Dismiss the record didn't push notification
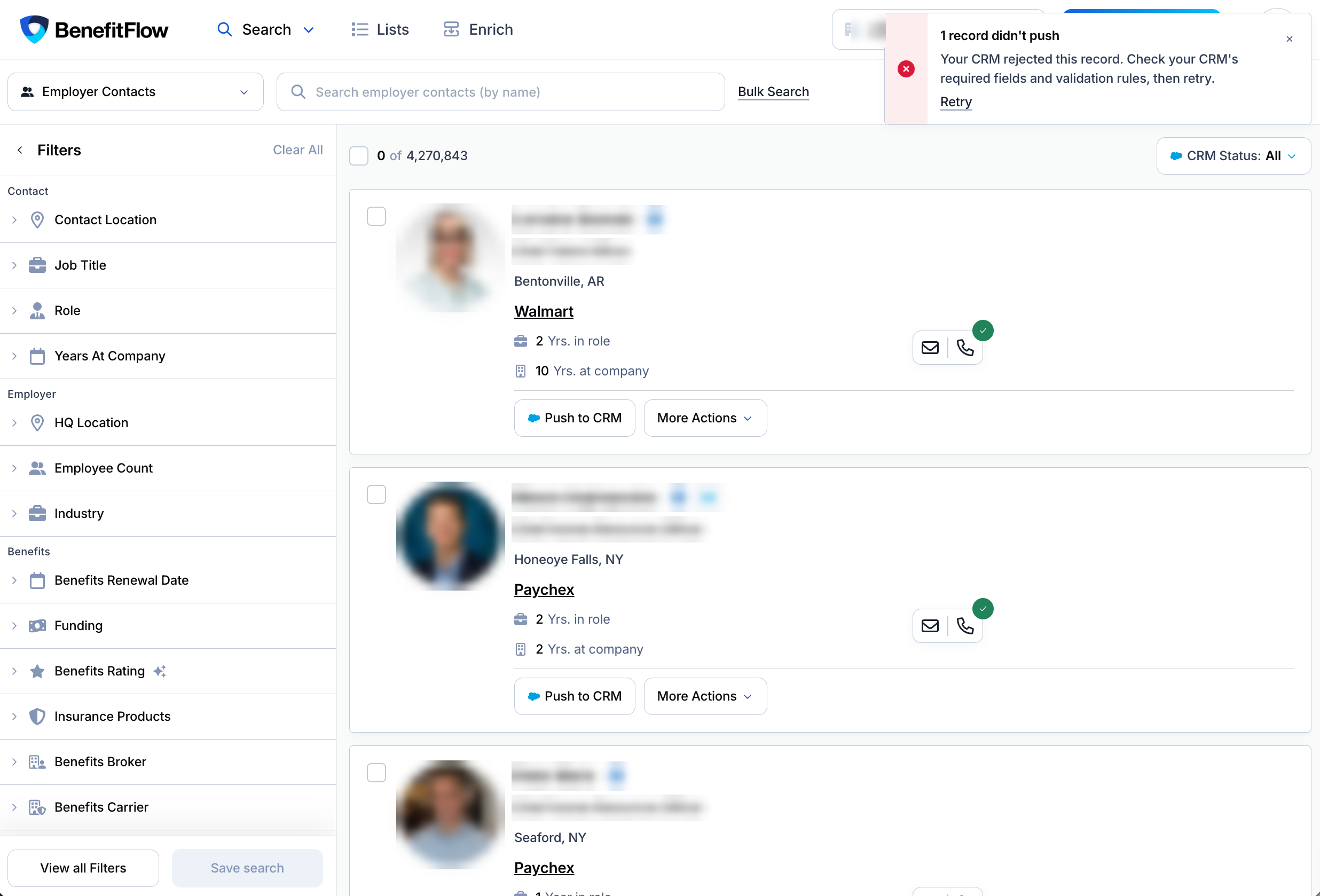1320x896 pixels. 1290,39
